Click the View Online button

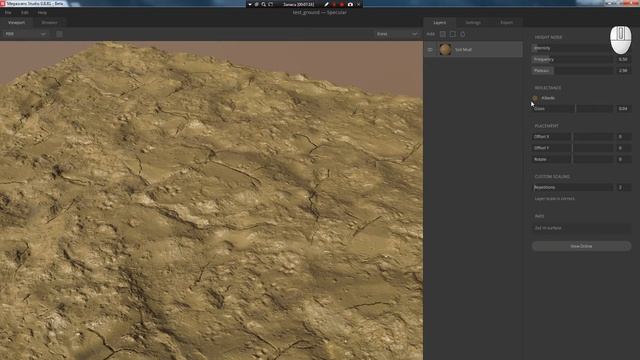581,246
